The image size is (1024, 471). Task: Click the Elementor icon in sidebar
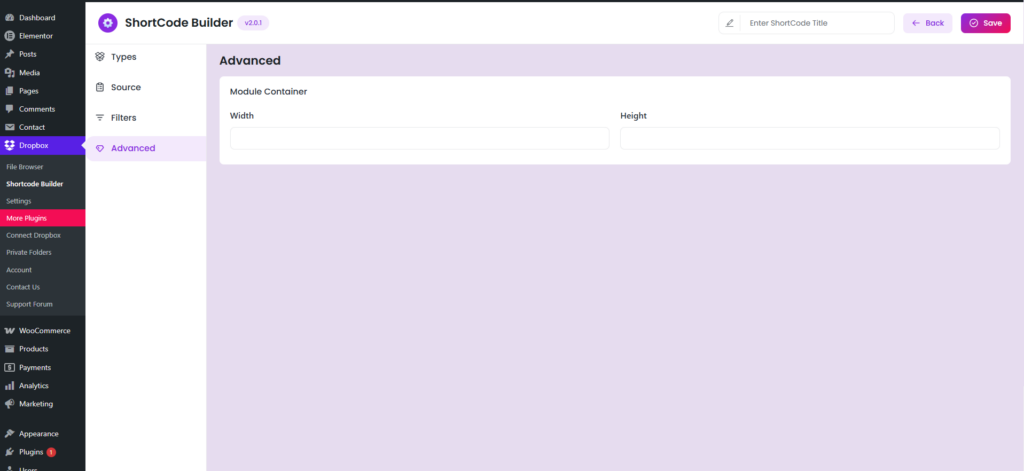click(10, 36)
